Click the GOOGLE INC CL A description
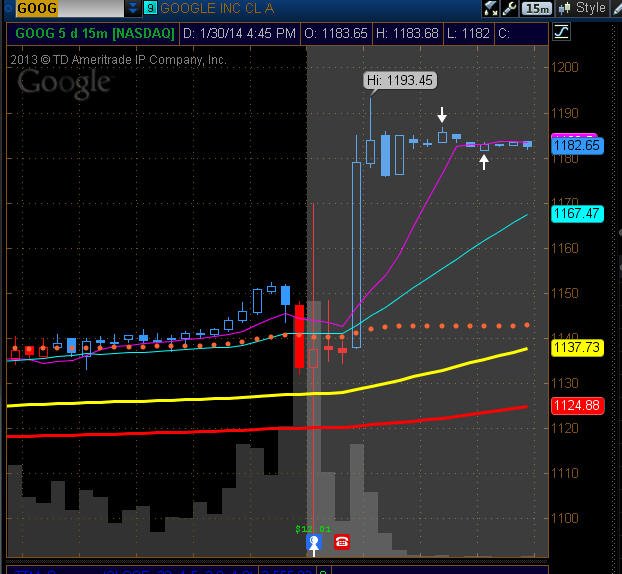 click(217, 8)
